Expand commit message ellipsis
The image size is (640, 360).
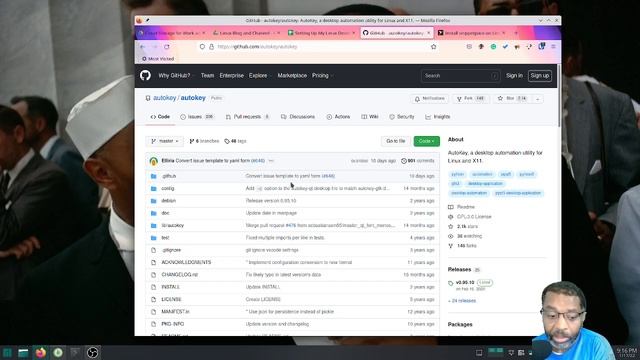[271, 161]
